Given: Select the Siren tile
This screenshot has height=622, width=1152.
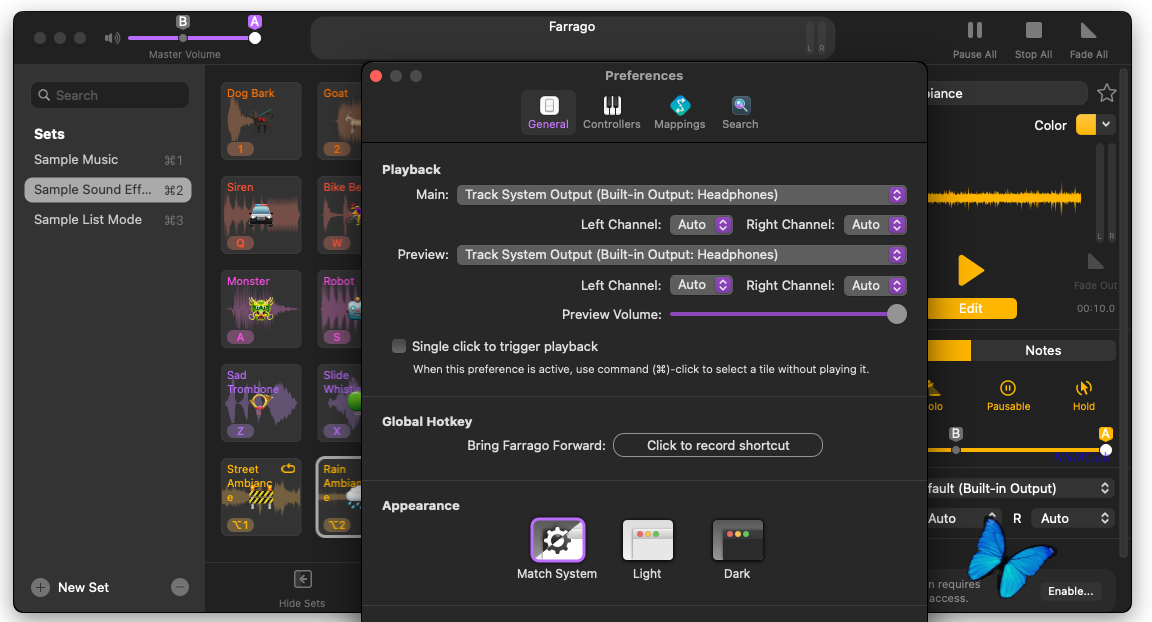Looking at the screenshot, I should [261, 214].
